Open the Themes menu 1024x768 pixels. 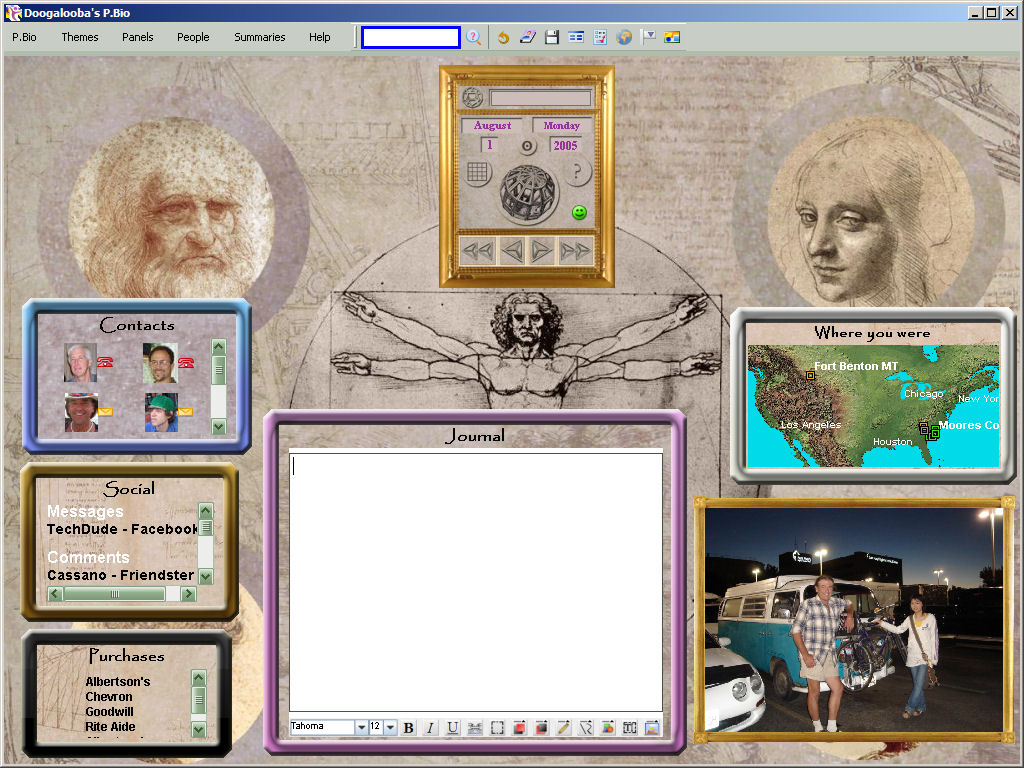coord(80,37)
